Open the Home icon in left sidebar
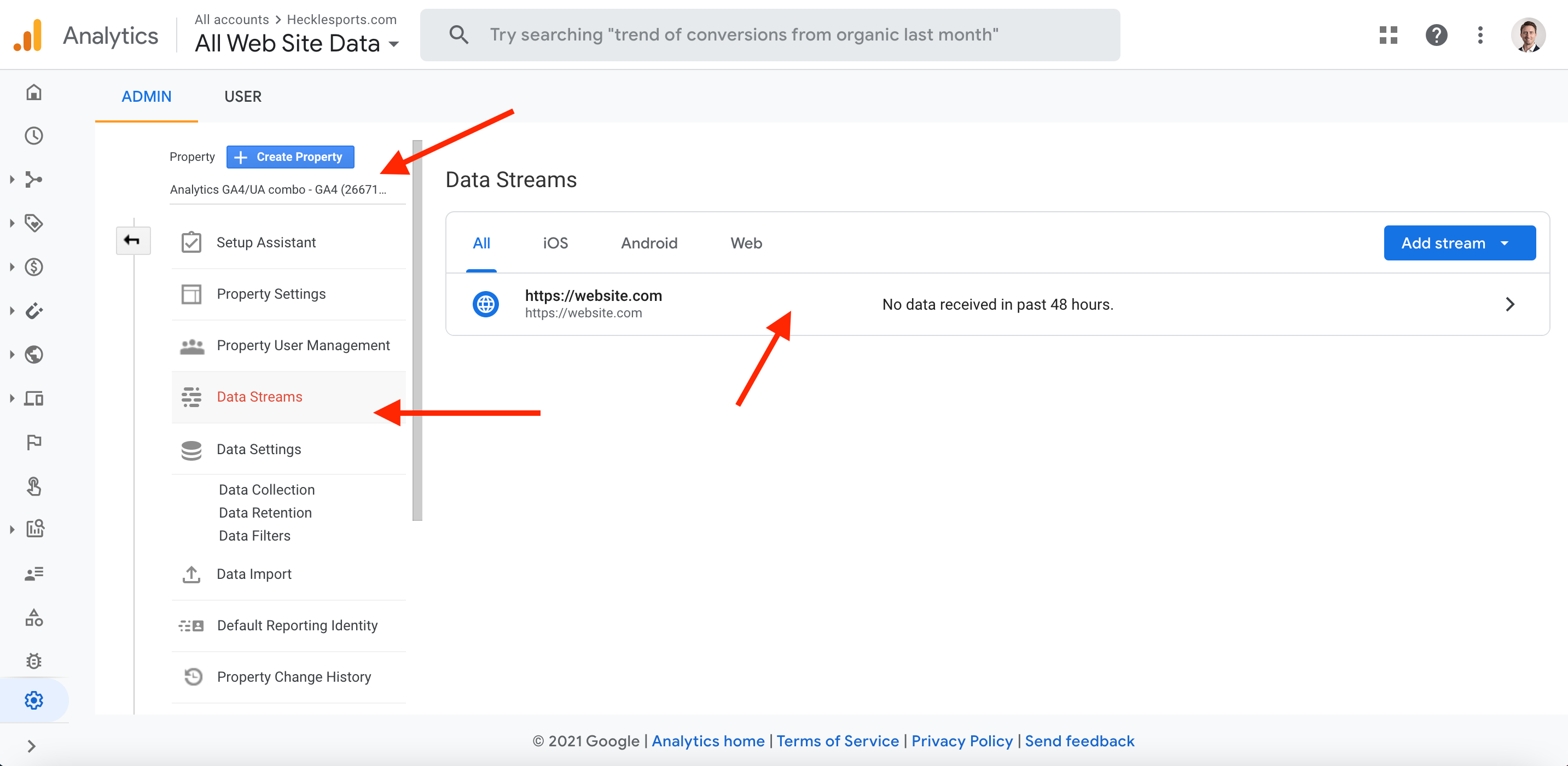 pos(34,92)
